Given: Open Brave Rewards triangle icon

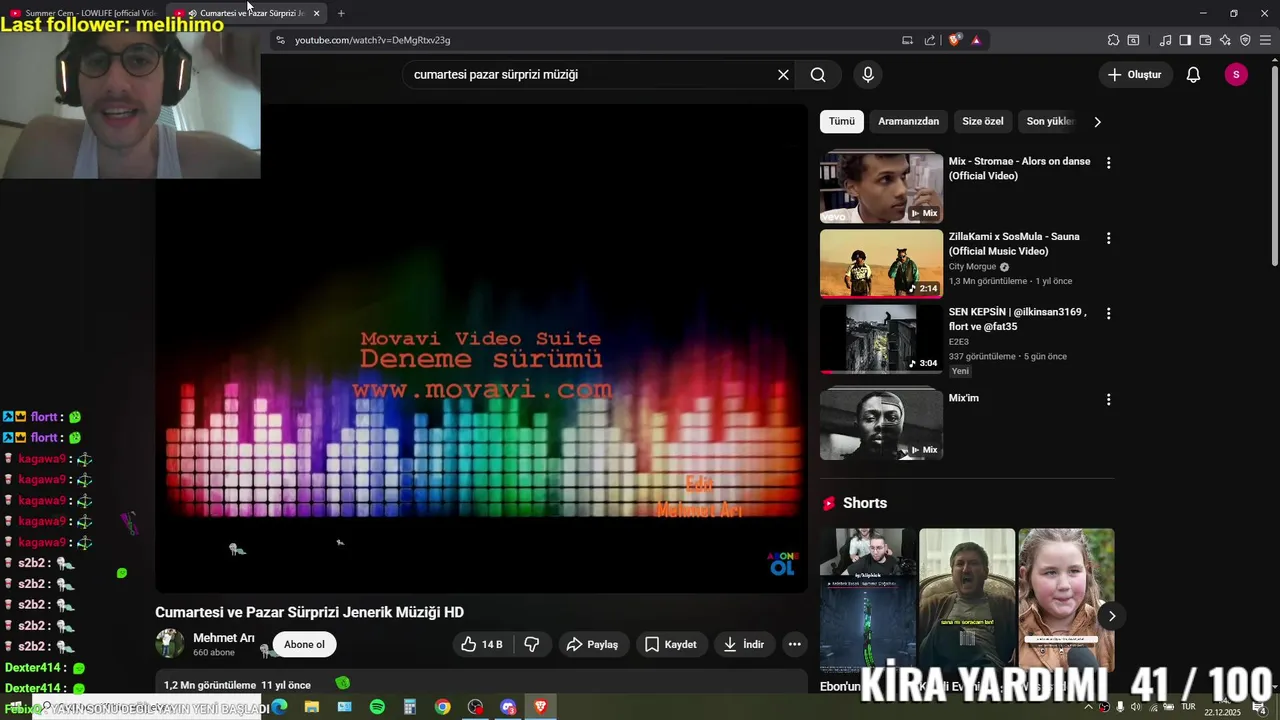Looking at the screenshot, I should pyautogui.click(x=976, y=40).
